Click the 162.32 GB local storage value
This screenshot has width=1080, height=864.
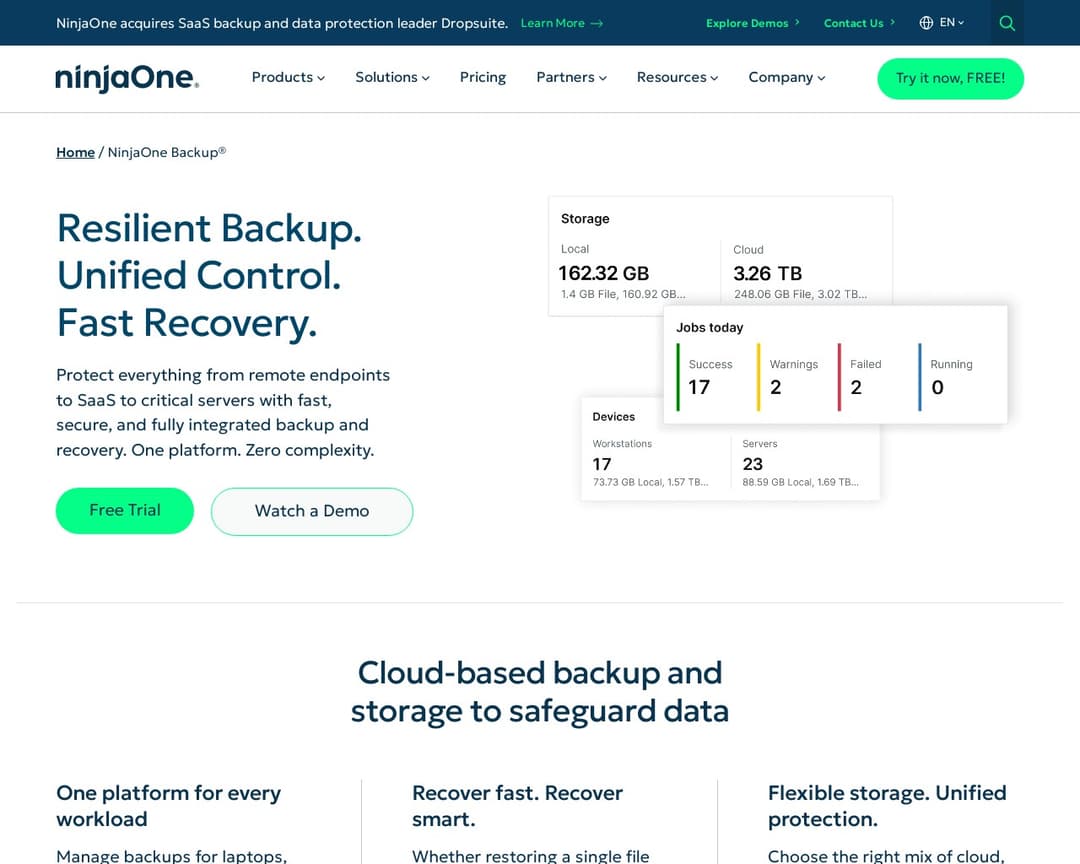(x=603, y=274)
